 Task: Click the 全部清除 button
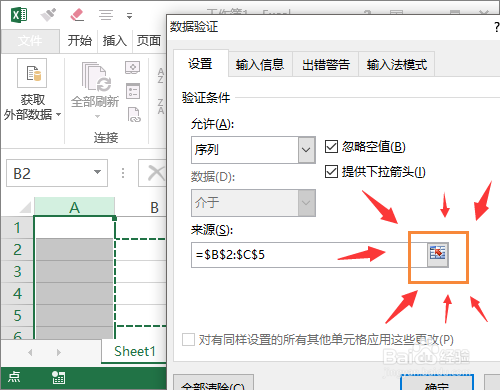213,383
